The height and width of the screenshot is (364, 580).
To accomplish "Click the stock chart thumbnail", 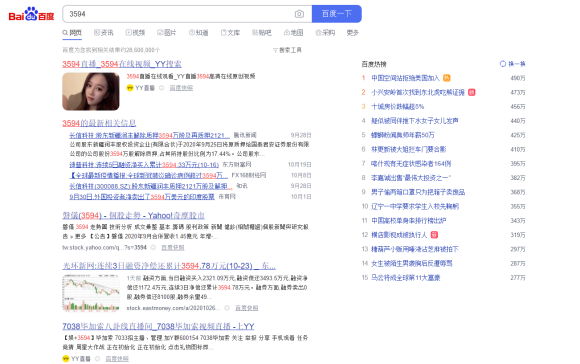I will (x=91, y=293).
